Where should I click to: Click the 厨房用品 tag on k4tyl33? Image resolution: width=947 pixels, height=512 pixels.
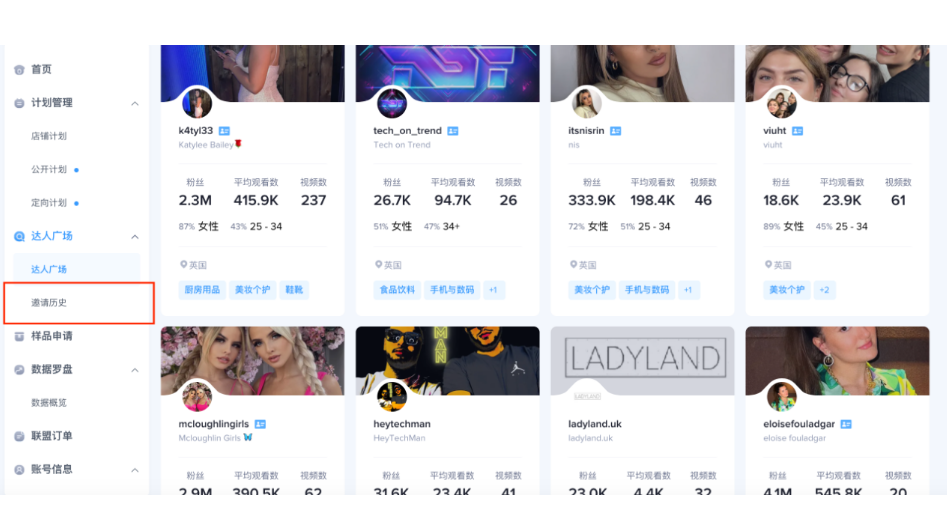coord(202,290)
